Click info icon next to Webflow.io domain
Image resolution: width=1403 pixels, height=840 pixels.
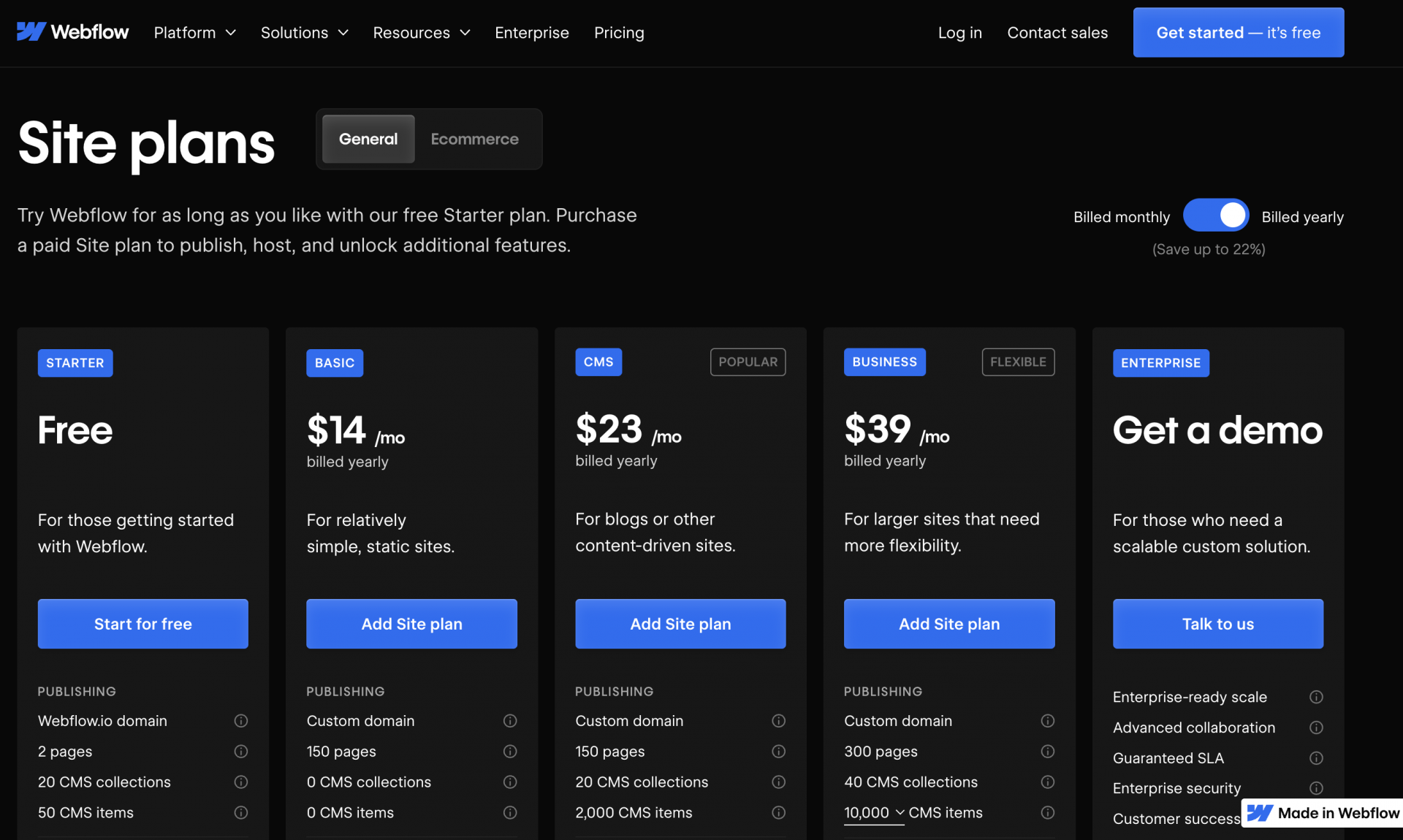(x=240, y=721)
